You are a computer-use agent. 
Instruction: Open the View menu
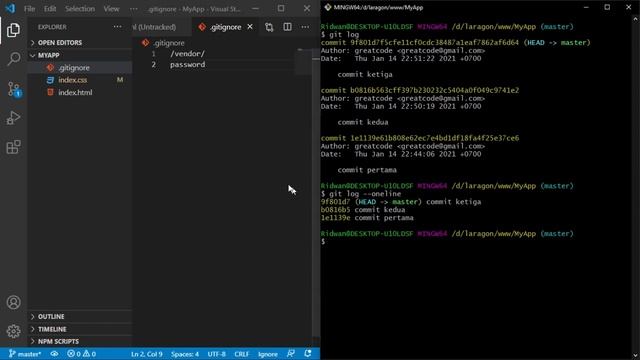click(x=111, y=9)
